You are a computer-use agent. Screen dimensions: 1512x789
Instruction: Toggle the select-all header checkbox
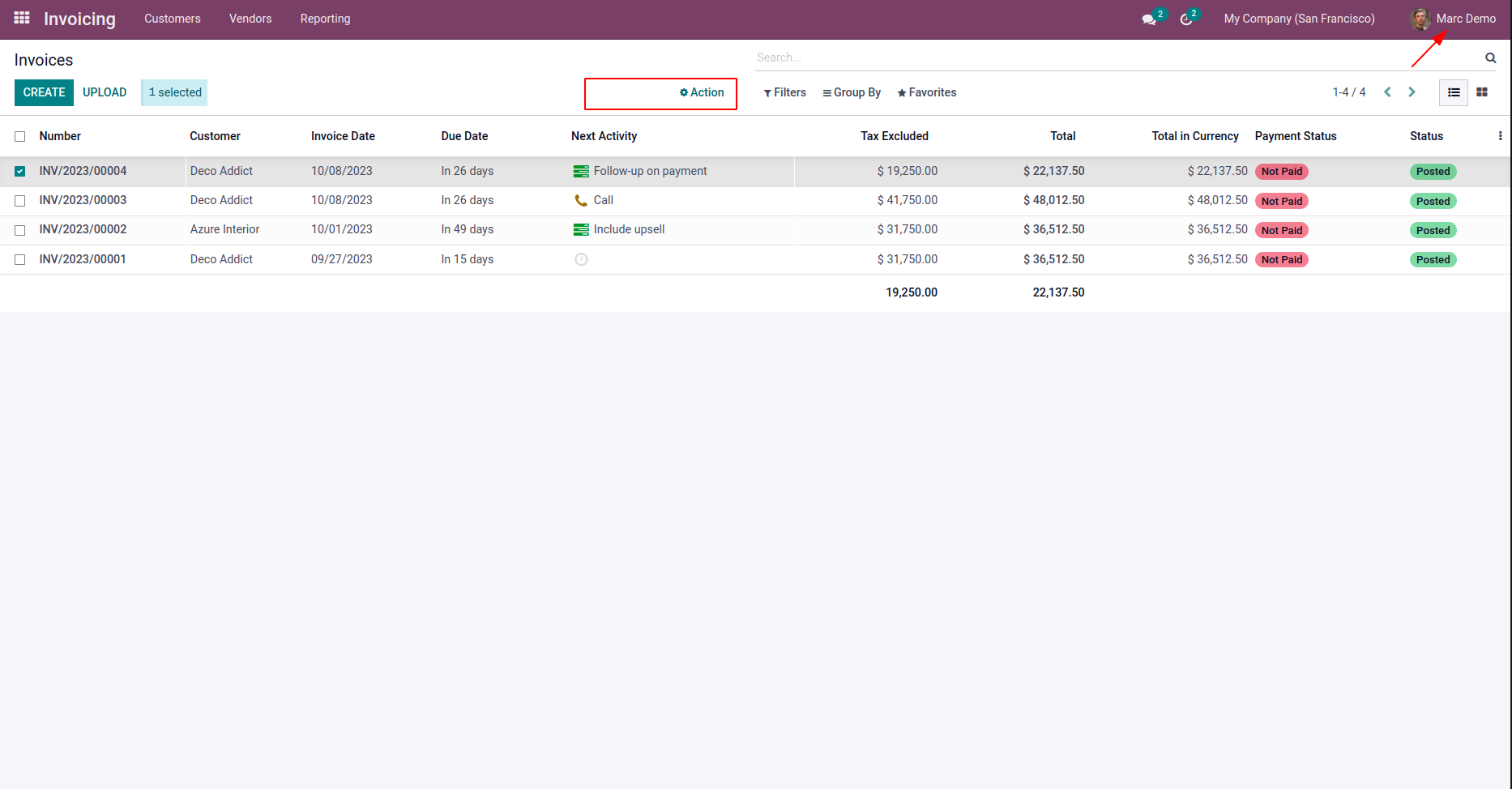20,136
